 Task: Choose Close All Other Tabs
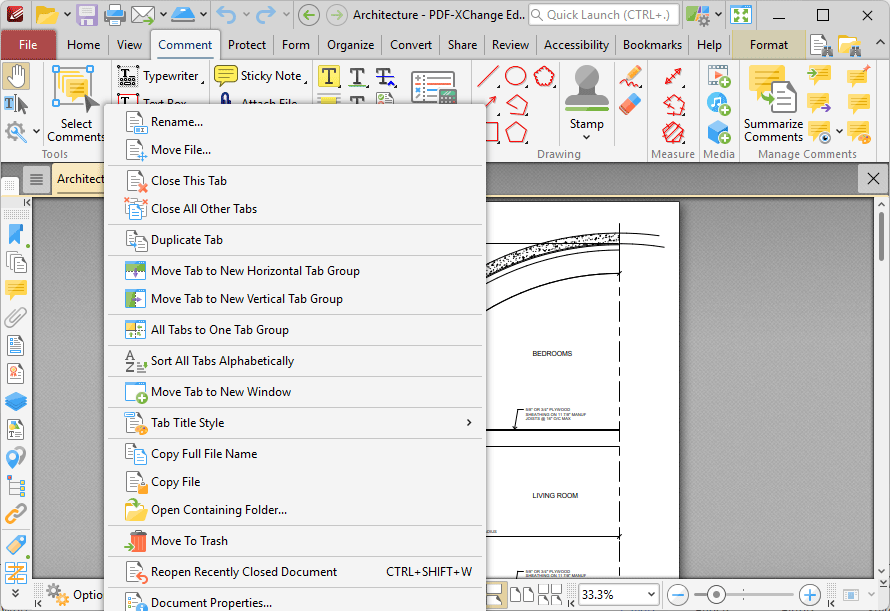(x=295, y=209)
